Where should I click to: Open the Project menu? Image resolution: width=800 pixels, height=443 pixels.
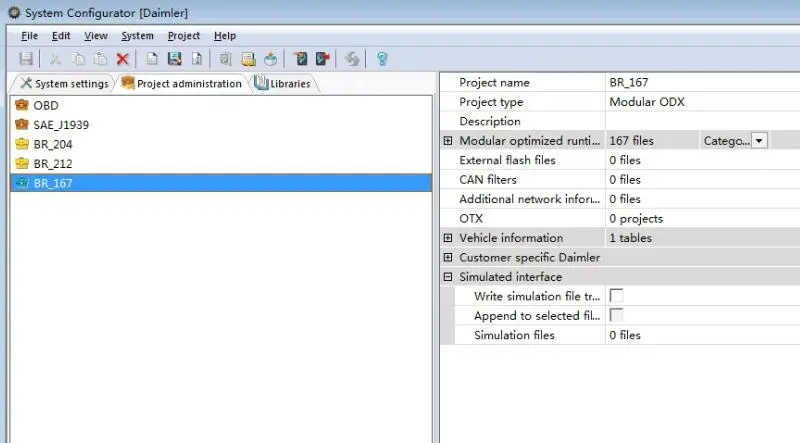(x=183, y=36)
